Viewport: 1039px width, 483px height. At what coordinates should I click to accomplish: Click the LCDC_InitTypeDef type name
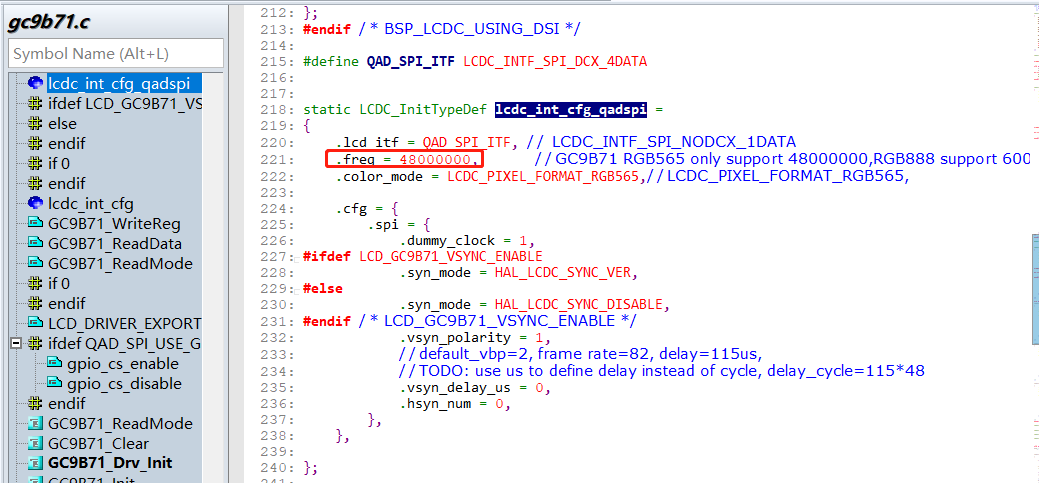[x=423, y=110]
